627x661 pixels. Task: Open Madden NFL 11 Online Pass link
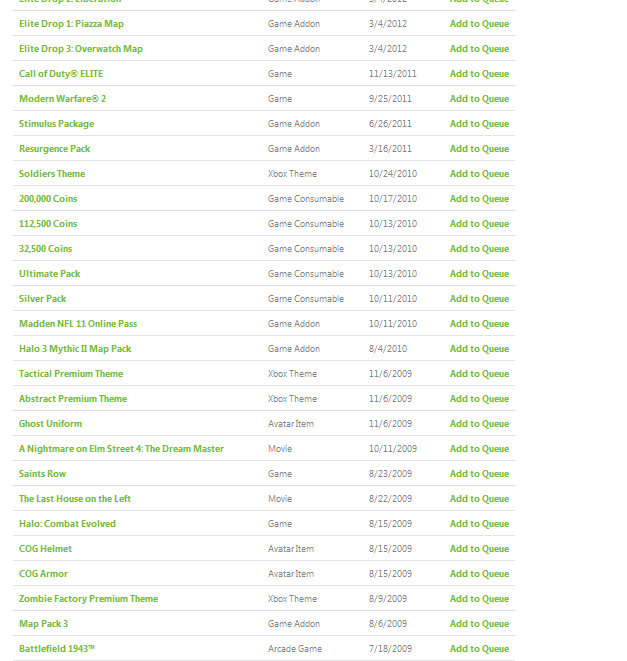click(x=78, y=324)
